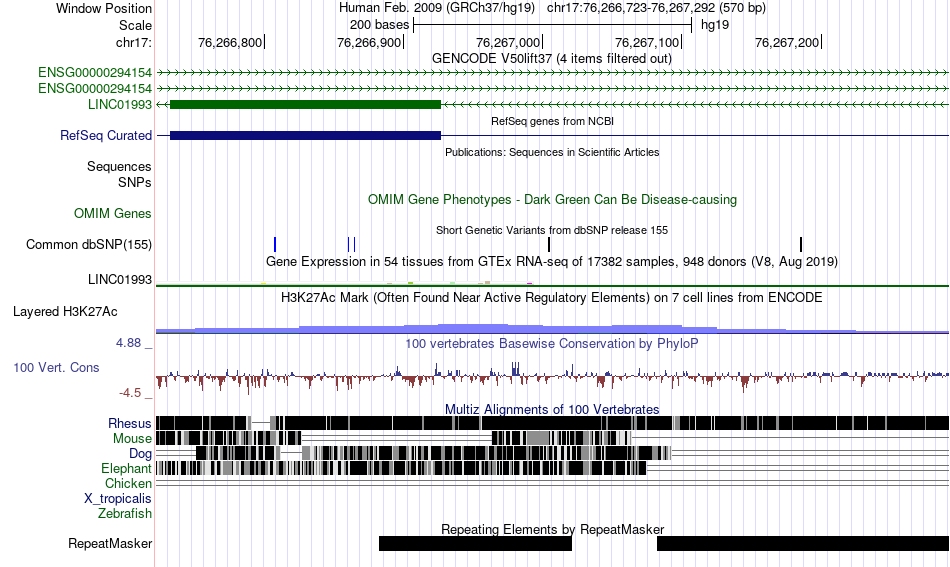Click the LINC01993 GTEx expression label
Viewport: 950px width, 567px height.
click(x=119, y=279)
